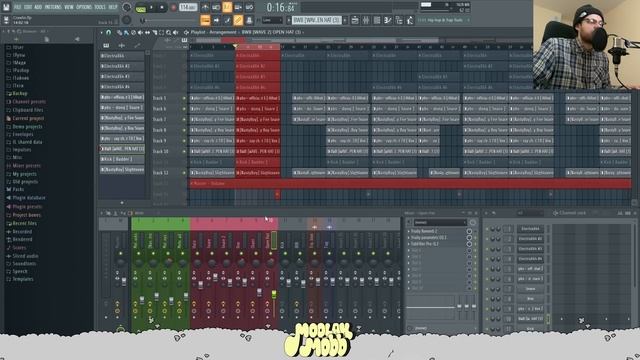Open the mixer preset dropdown
The width and height of the screenshot is (640, 360).
point(440,222)
